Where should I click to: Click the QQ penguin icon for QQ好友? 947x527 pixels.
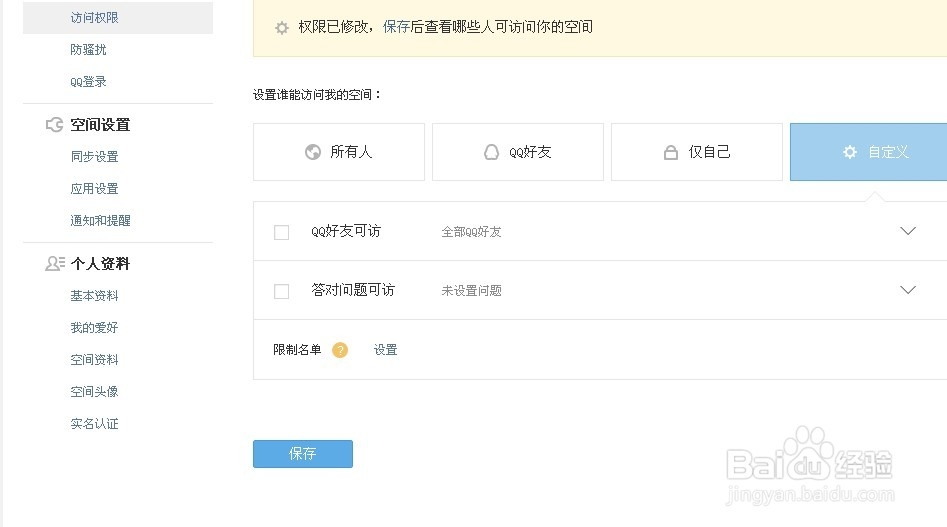coord(491,152)
